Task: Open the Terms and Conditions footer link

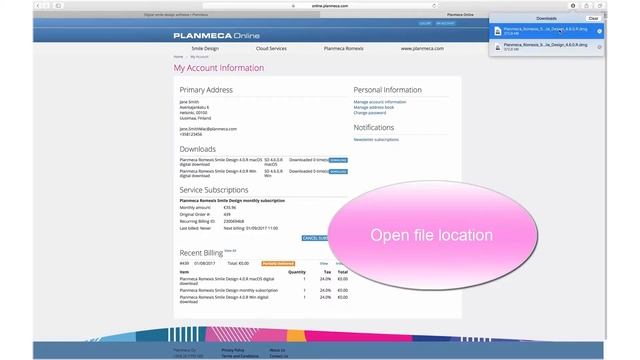Action: point(240,356)
